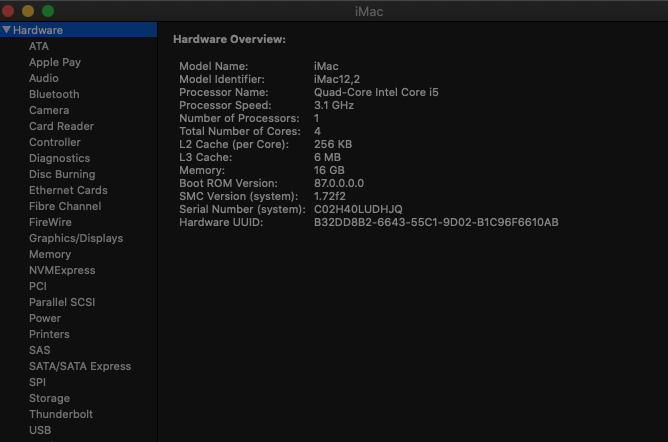This screenshot has height=442, width=668.
Task: Open the SAS section
Action: coord(40,350)
